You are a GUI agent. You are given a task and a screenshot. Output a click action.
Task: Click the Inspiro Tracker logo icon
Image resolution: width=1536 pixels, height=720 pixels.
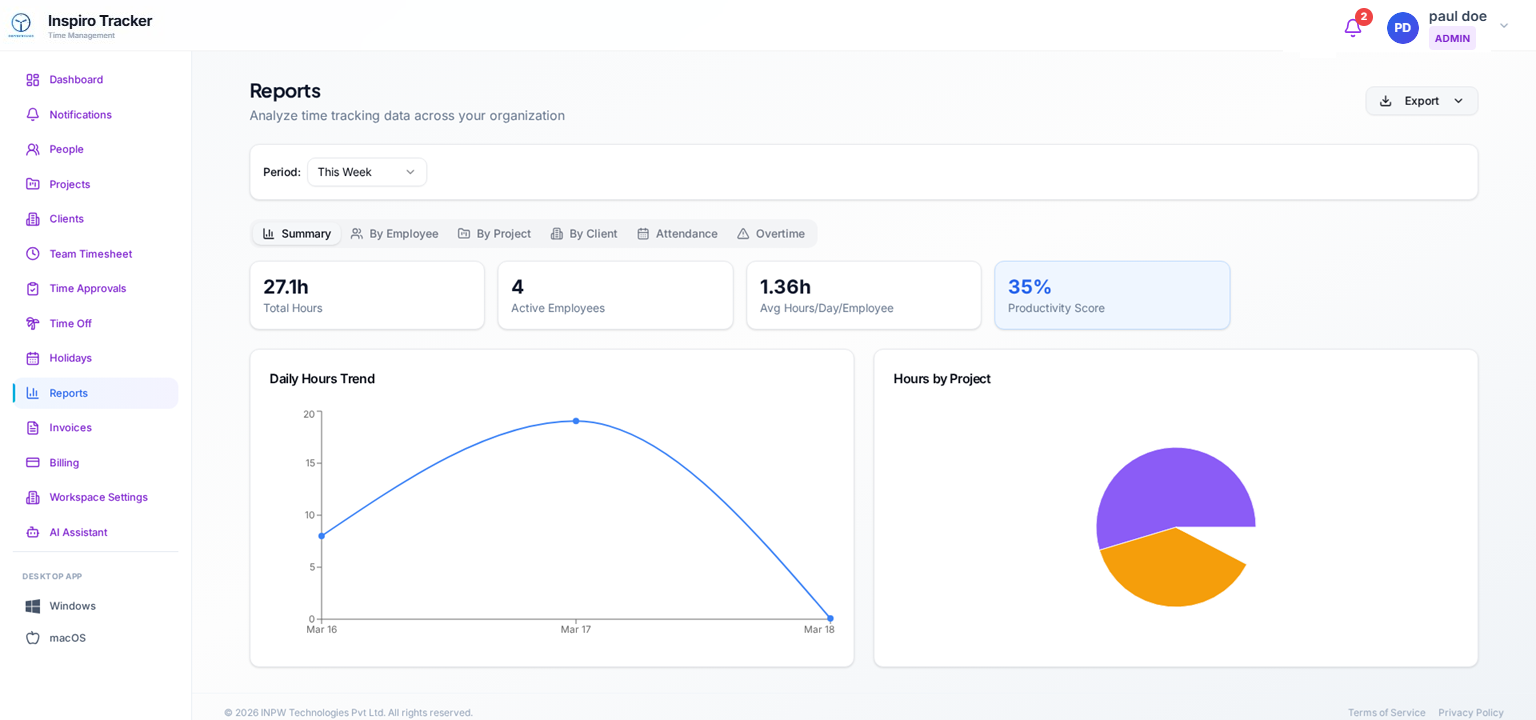(x=21, y=25)
